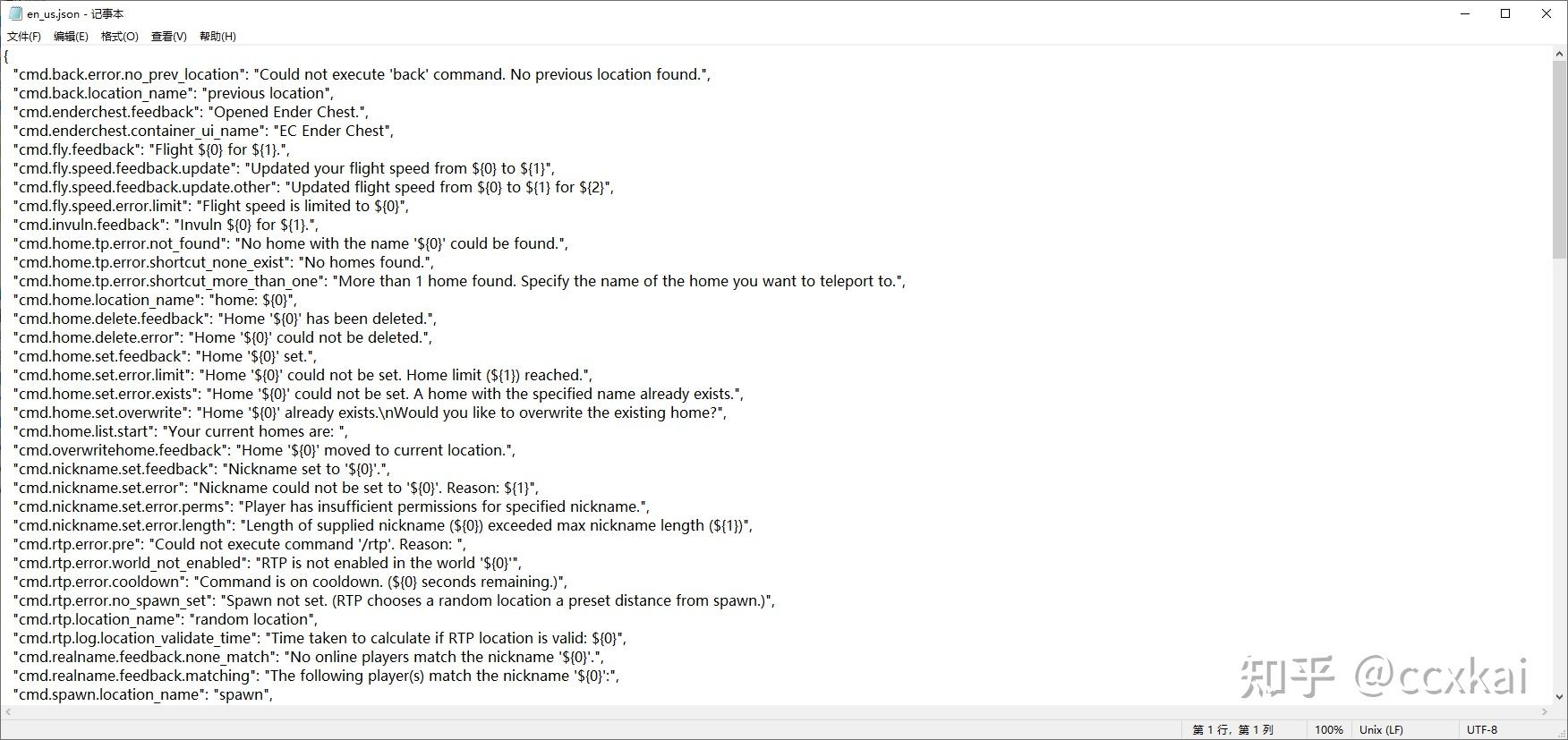Click the vertical scrollbar down arrow
Image resolution: width=1568 pixels, height=740 pixels.
[x=1560, y=696]
